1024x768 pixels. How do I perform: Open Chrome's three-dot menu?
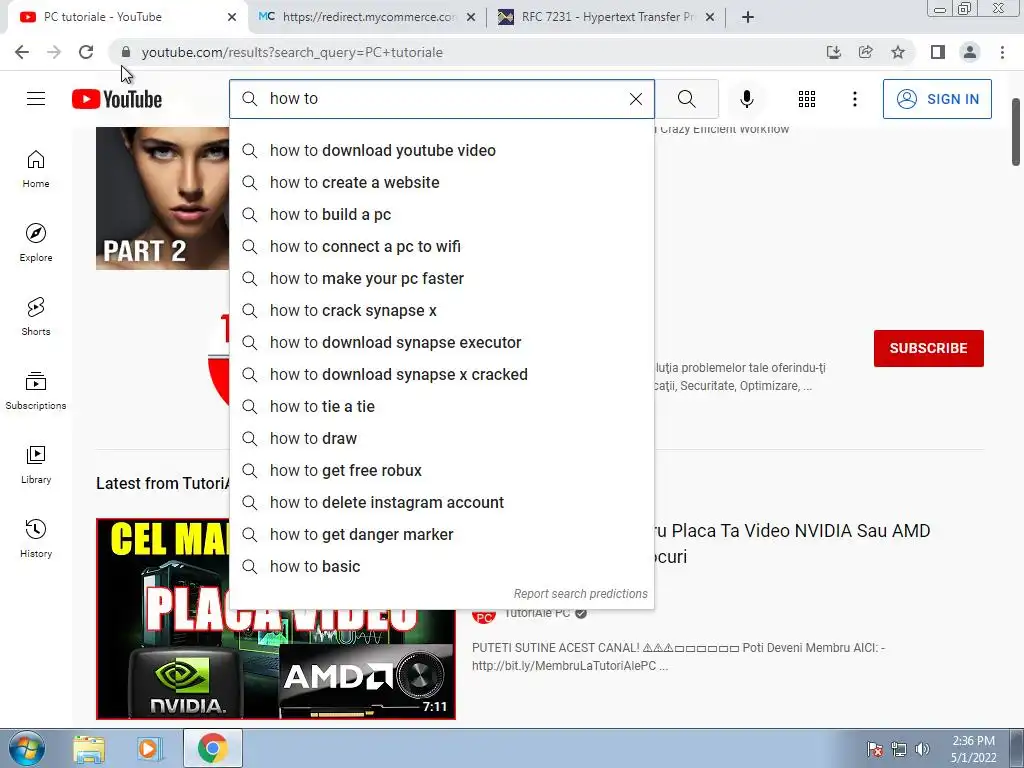tap(1002, 52)
